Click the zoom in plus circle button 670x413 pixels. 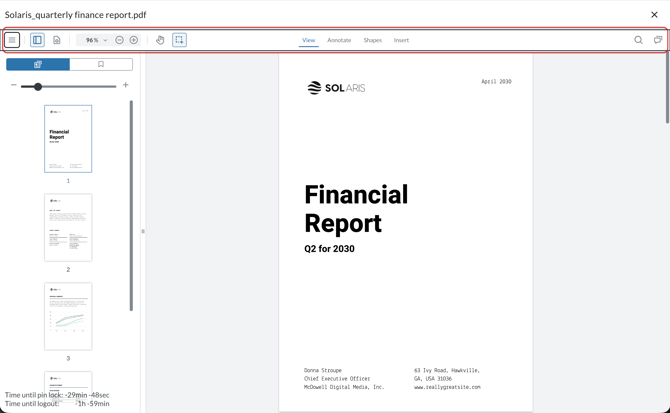(134, 40)
